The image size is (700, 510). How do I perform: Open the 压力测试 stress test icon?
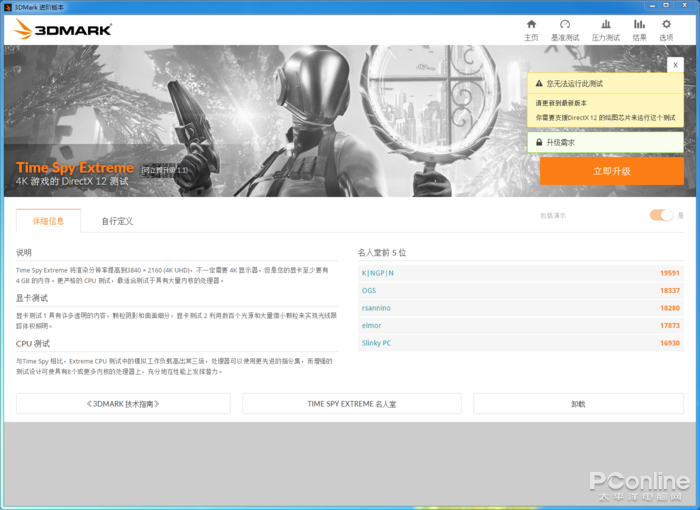tap(605, 25)
